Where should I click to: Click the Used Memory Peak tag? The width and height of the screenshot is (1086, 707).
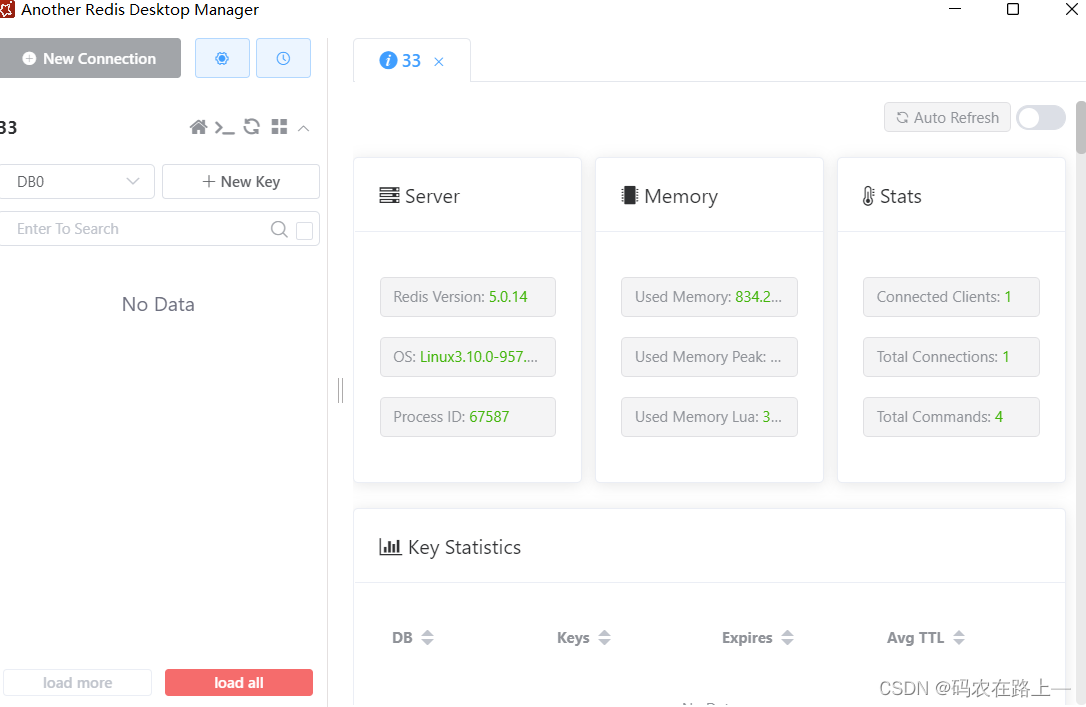click(x=709, y=357)
